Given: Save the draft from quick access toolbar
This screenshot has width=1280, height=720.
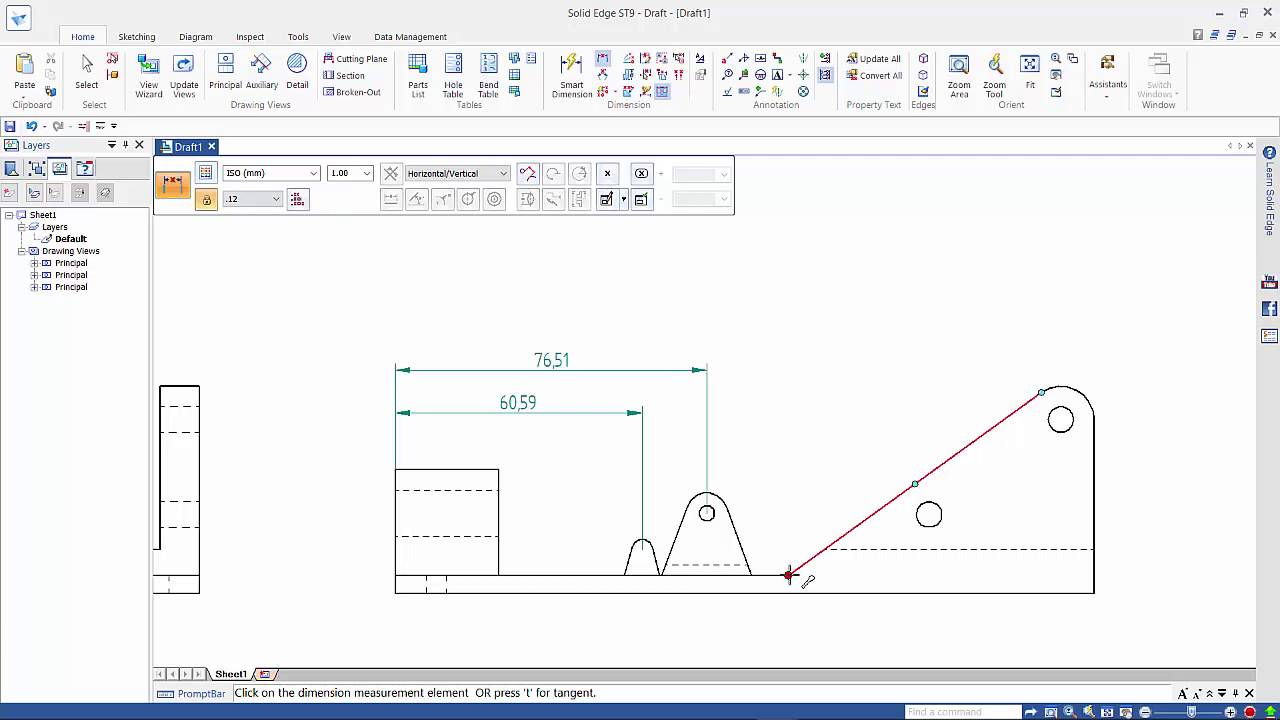Looking at the screenshot, I should click(10, 126).
